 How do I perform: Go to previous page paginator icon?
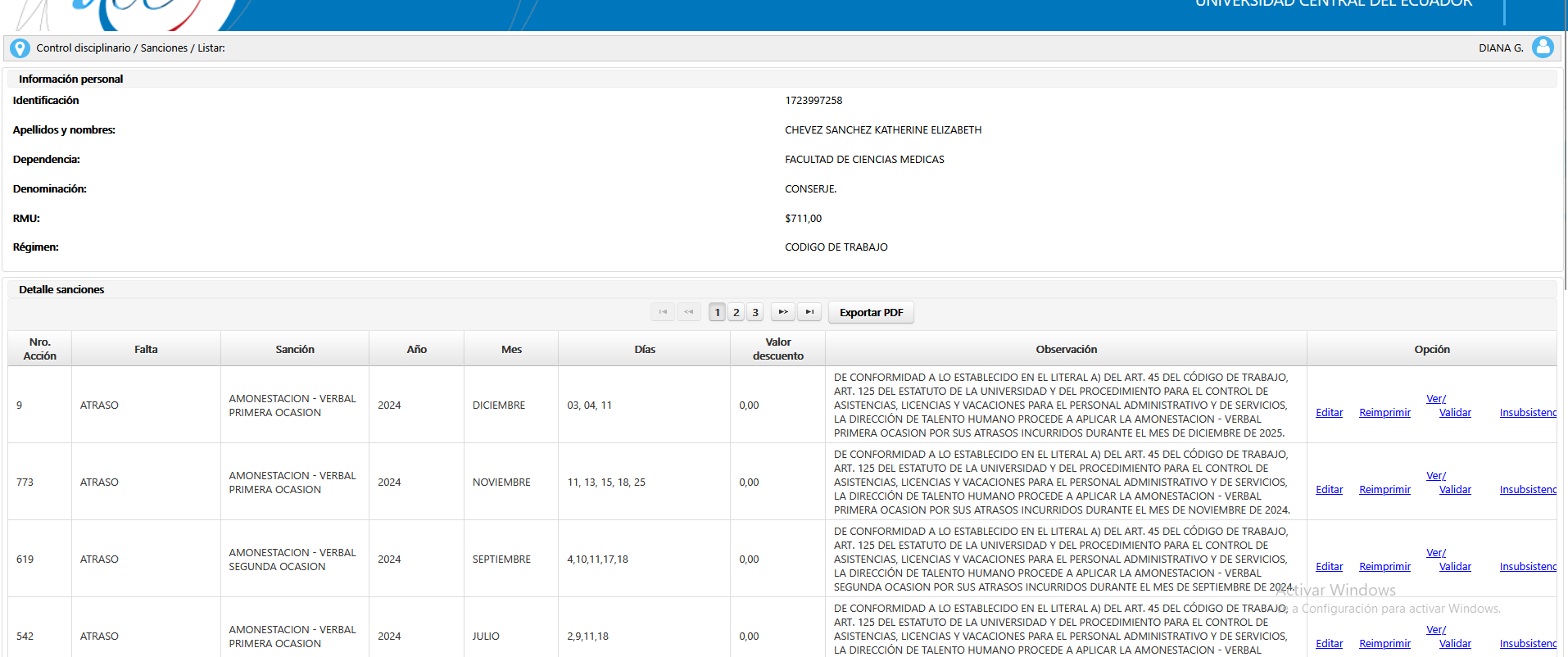(689, 312)
